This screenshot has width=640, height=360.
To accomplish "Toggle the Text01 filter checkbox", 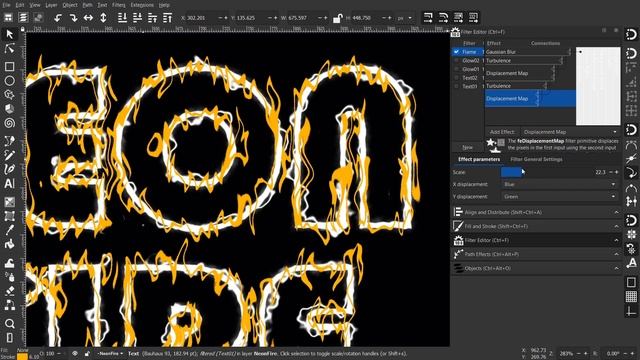I will coord(456,86).
